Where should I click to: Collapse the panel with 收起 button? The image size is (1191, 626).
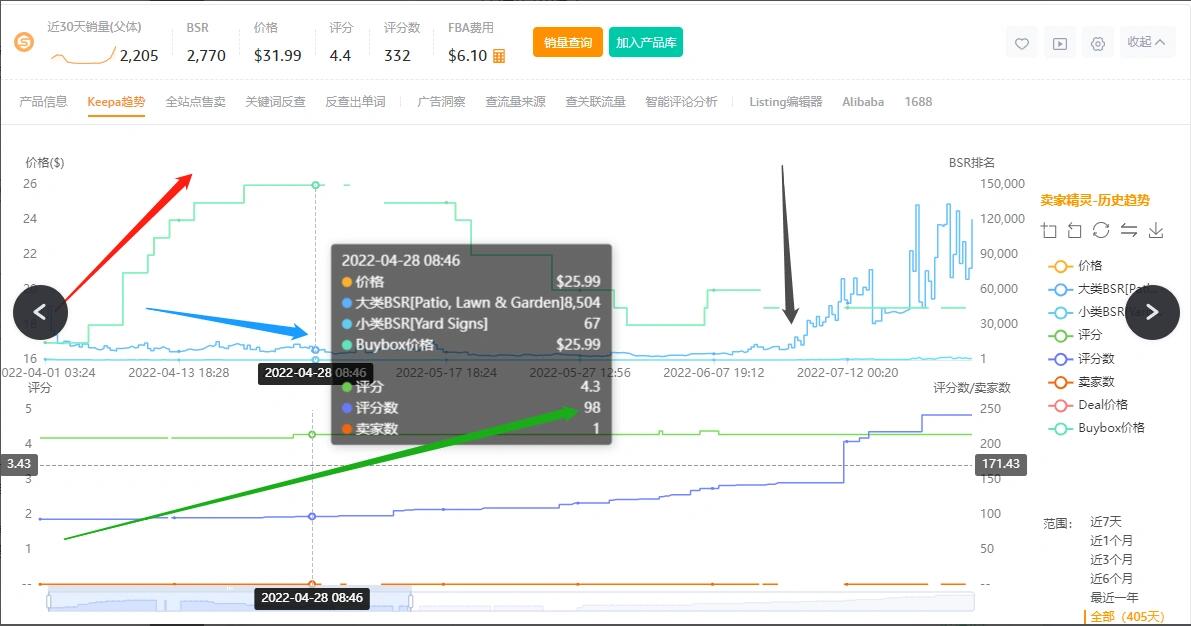click(x=1146, y=42)
